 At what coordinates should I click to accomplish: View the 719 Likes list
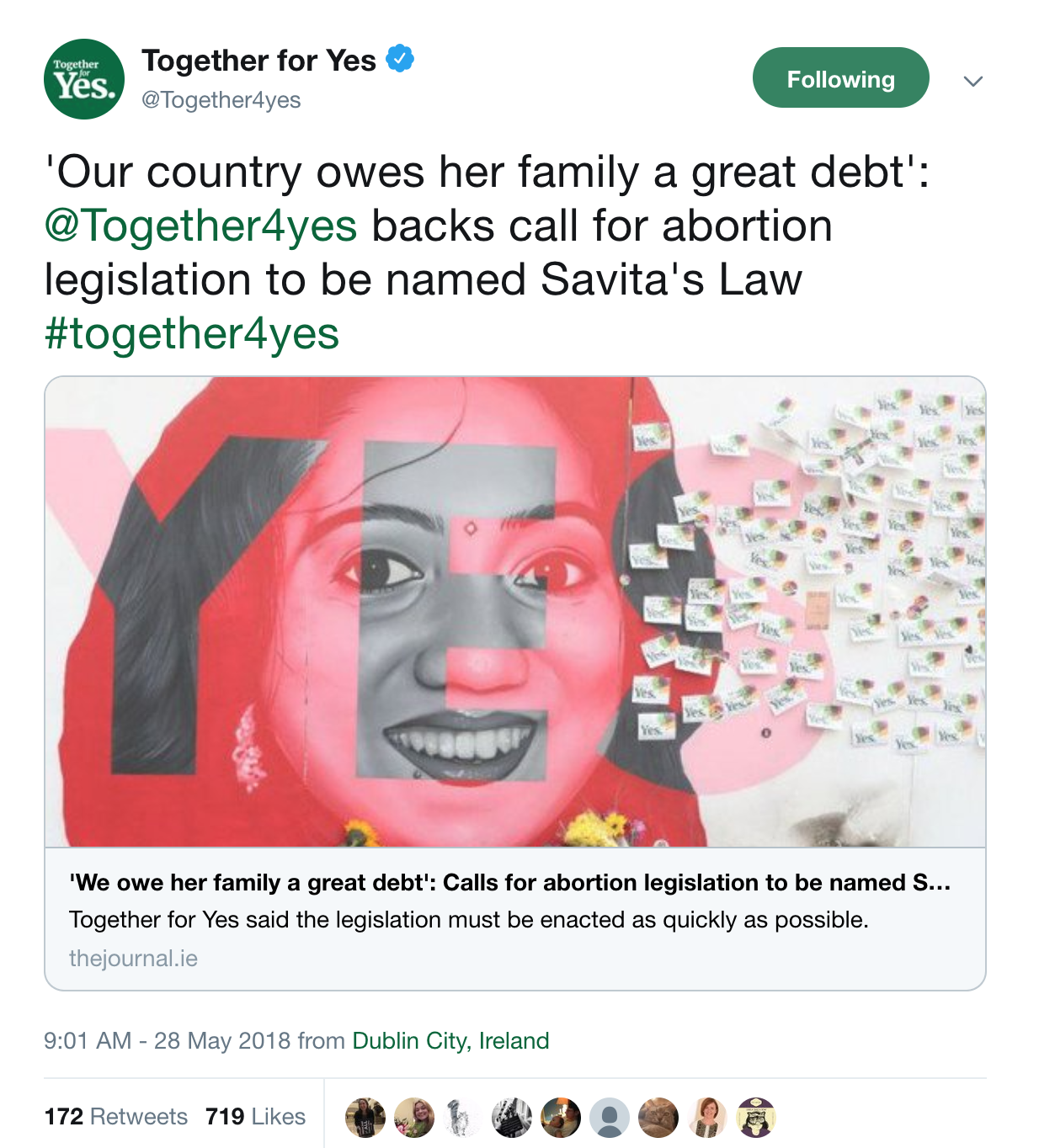click(255, 1117)
